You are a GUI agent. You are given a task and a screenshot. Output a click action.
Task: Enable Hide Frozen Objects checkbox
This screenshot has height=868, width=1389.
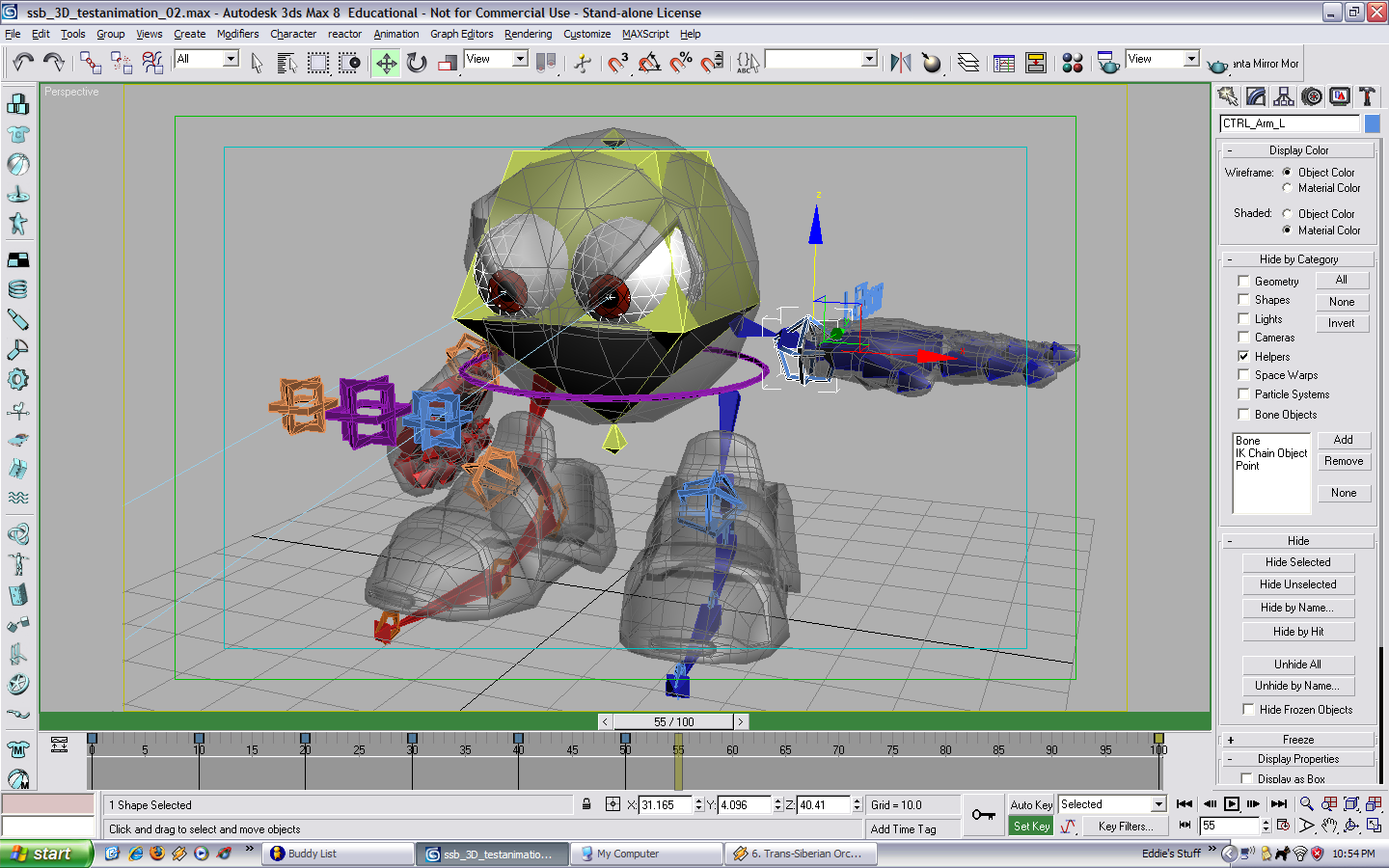(1248, 710)
